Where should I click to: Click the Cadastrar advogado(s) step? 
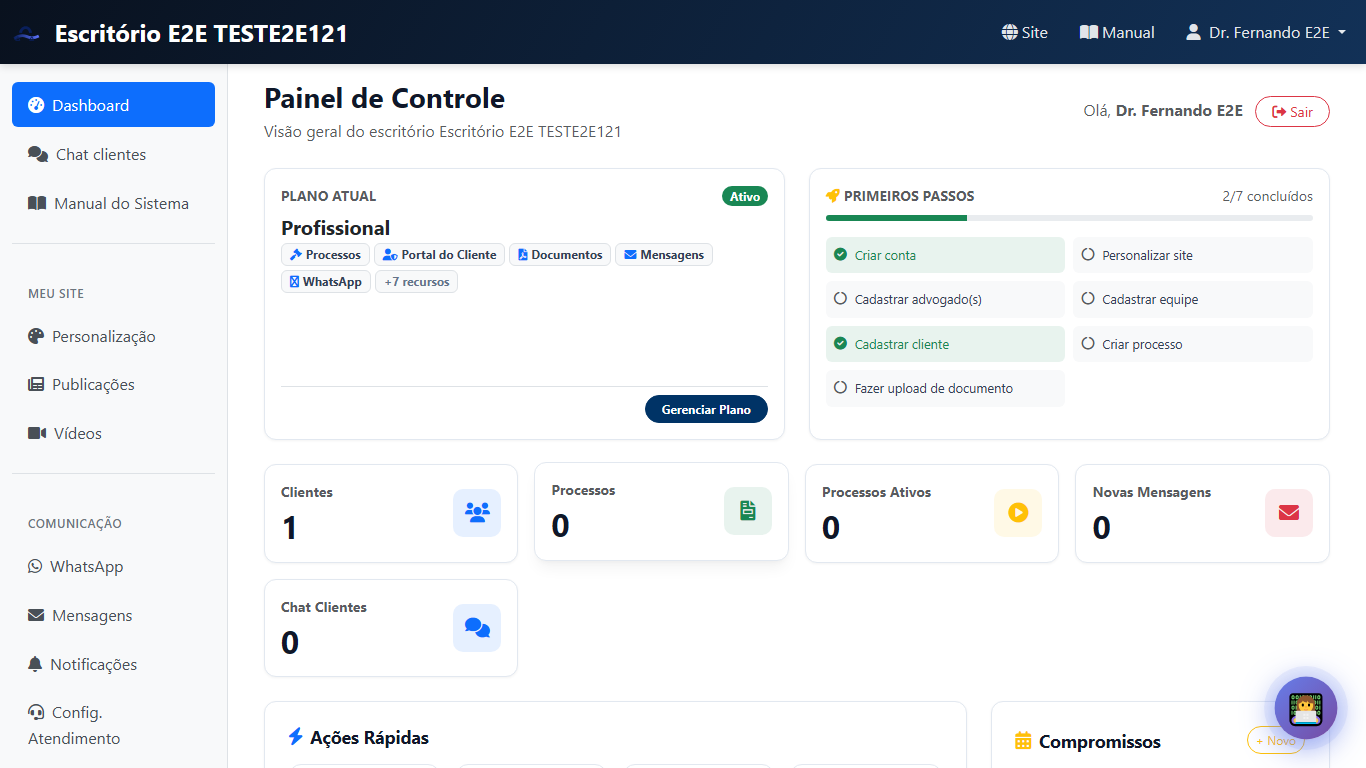pyautogui.click(x=945, y=299)
